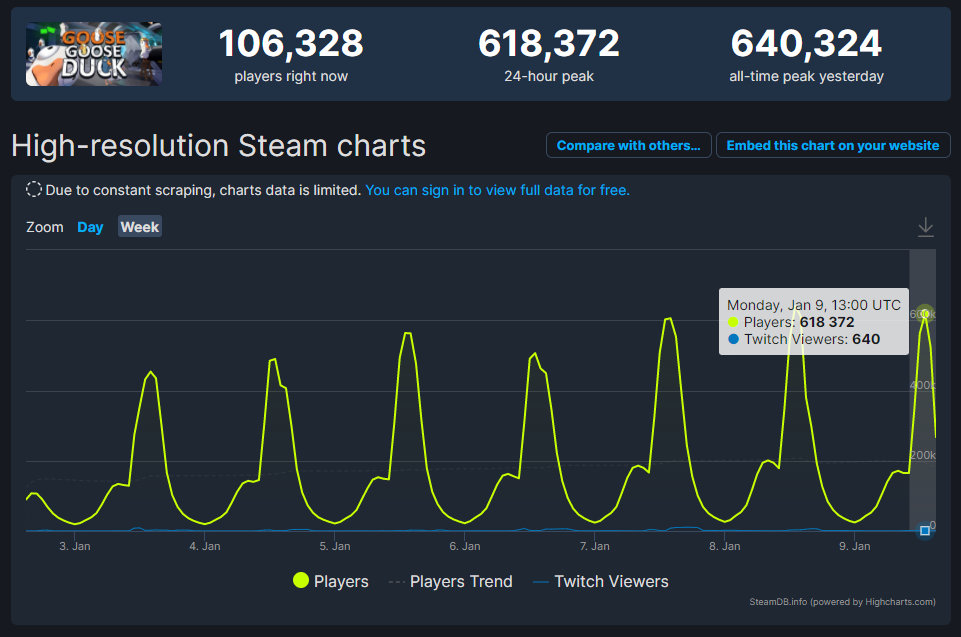The image size is (961, 637).
Task: Switch chart zoom to Week
Action: pos(140,227)
